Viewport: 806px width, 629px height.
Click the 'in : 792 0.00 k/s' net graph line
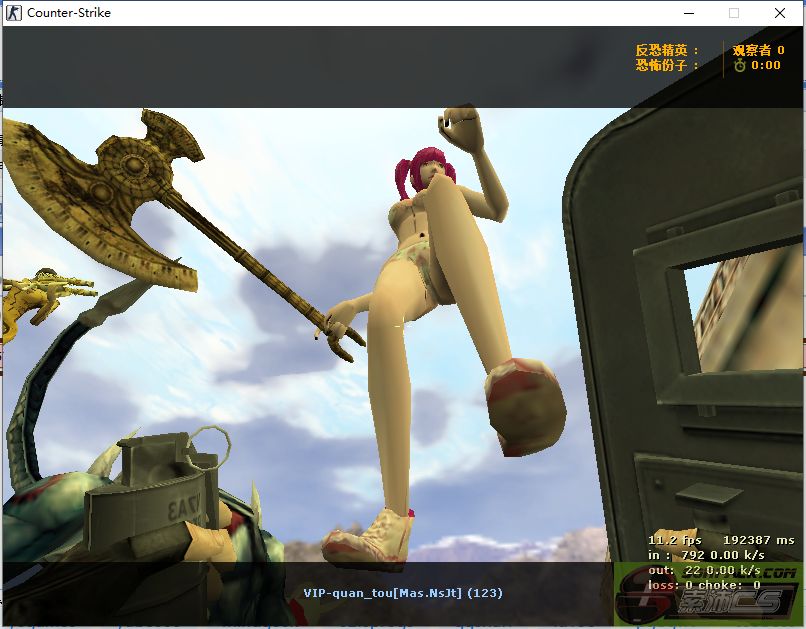[706, 555]
